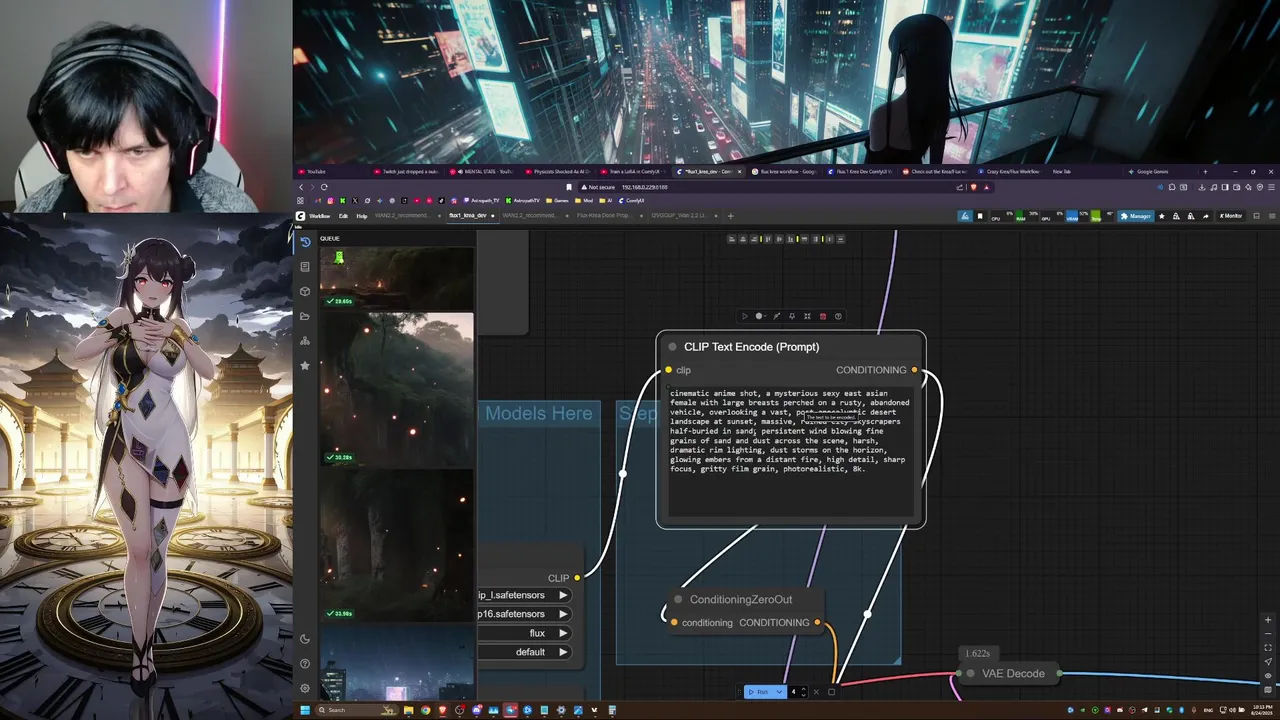
Task: Collapse the ConditioningZeroOut node dot
Action: point(678,599)
